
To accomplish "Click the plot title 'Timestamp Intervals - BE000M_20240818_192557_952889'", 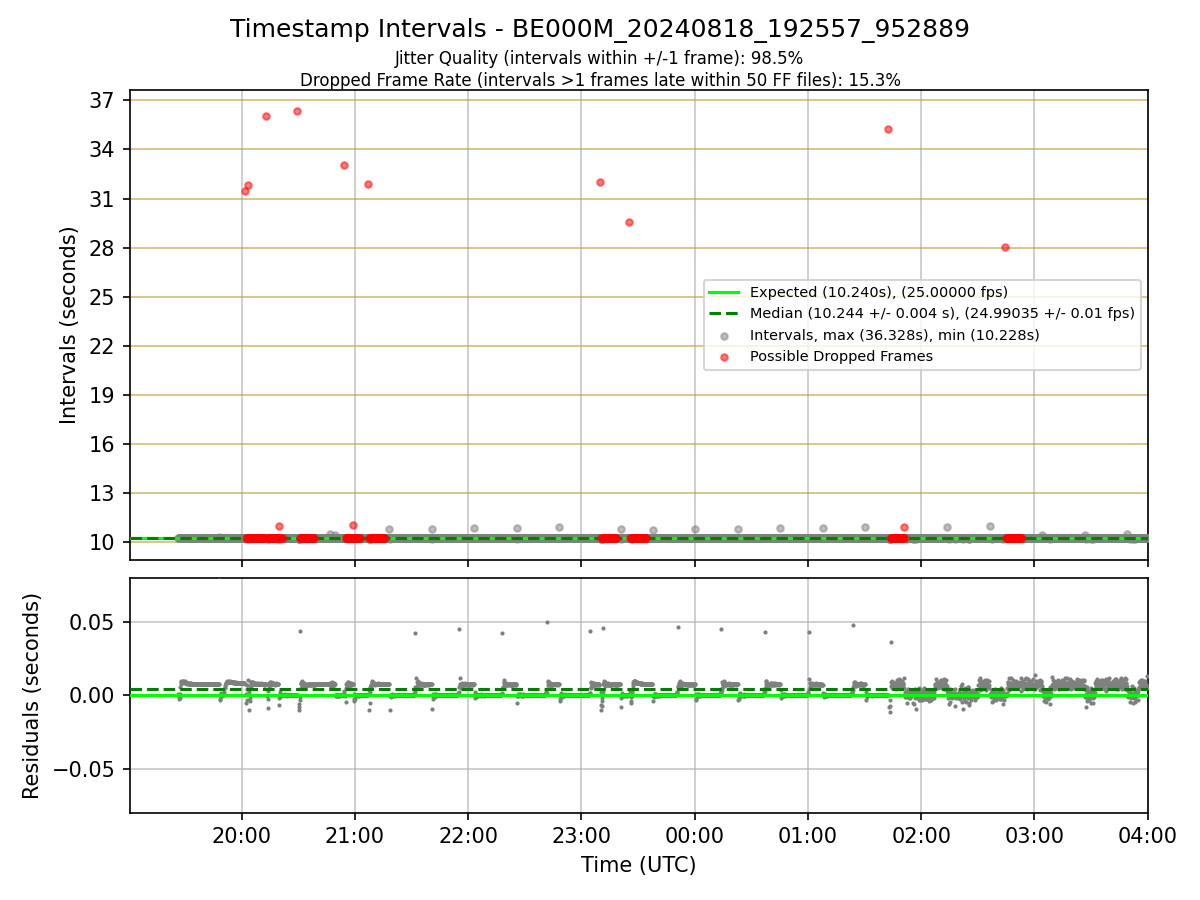I will pyautogui.click(x=599, y=29).
